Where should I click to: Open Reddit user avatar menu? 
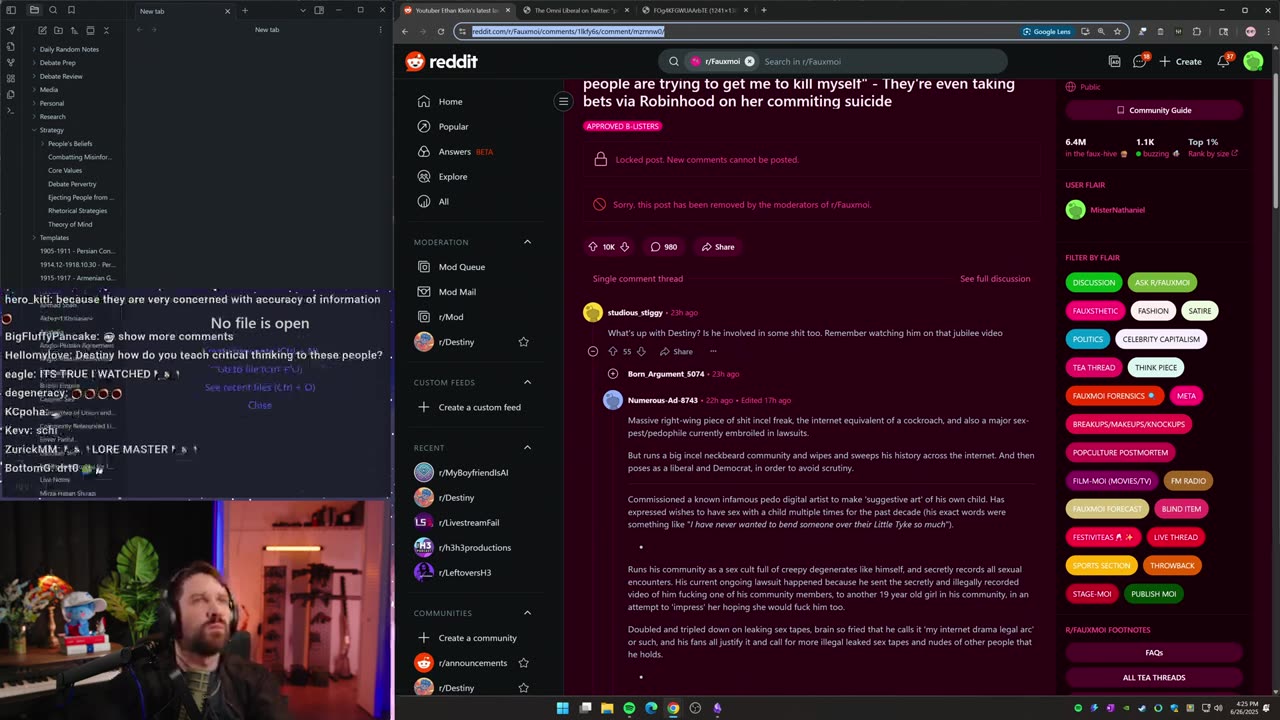[1253, 61]
